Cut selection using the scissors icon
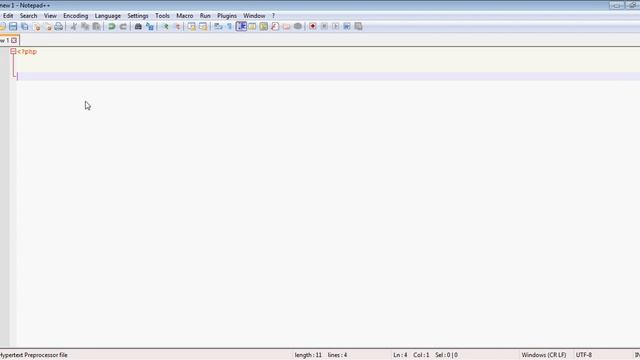 click(x=73, y=27)
